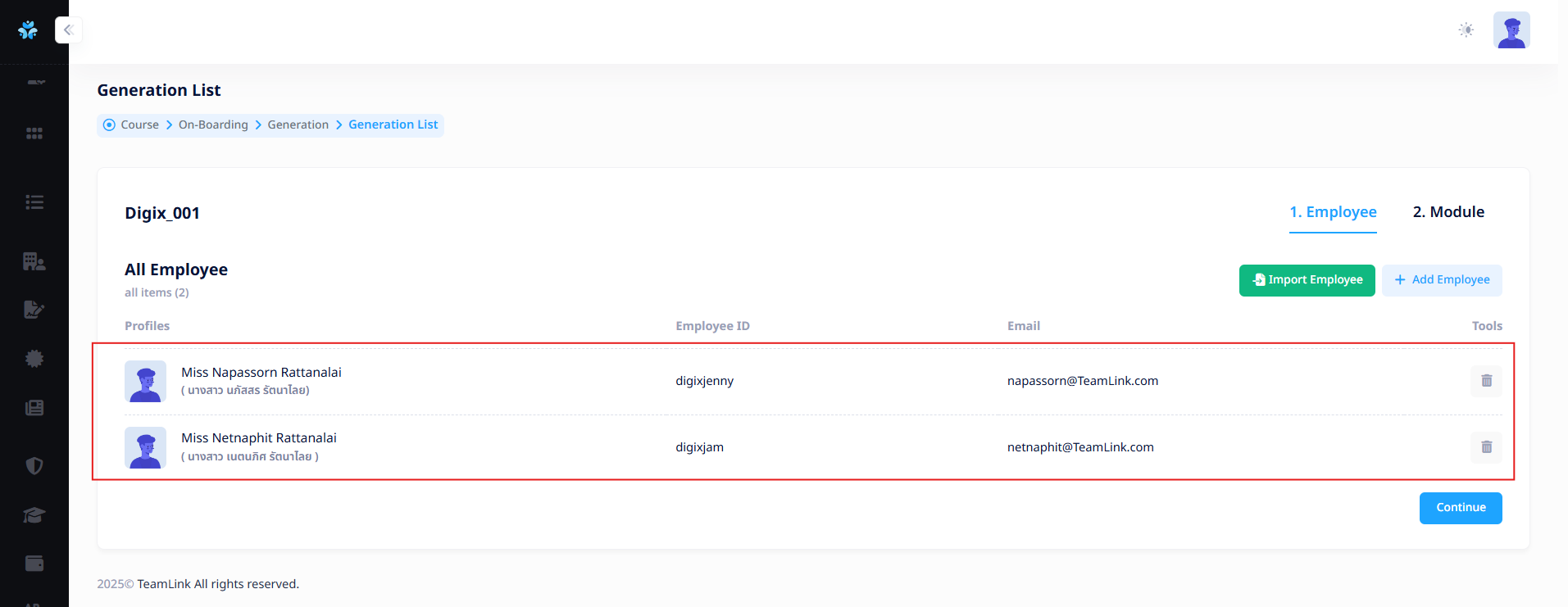
Task: Click the Import Employee button
Action: [x=1307, y=280]
